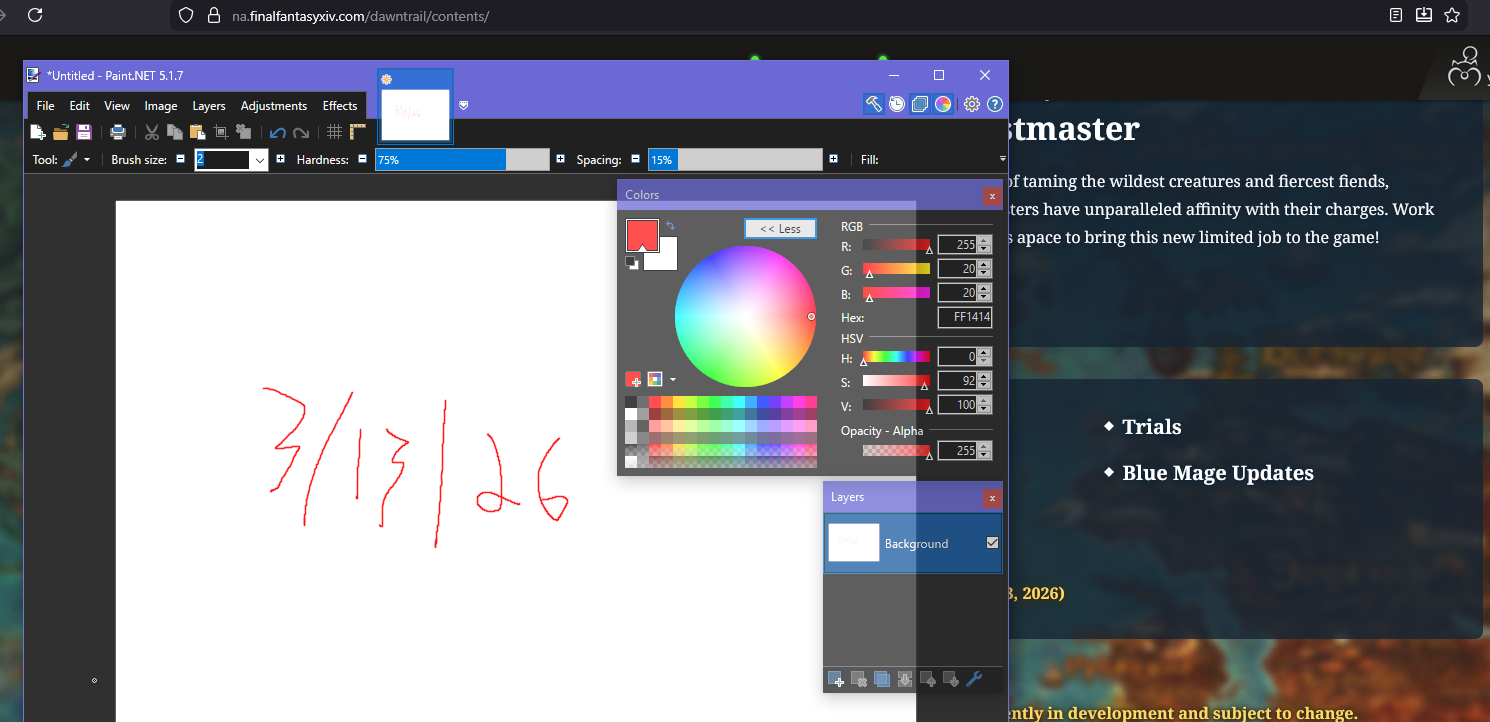
Task: Open the View menu
Action: (117, 106)
